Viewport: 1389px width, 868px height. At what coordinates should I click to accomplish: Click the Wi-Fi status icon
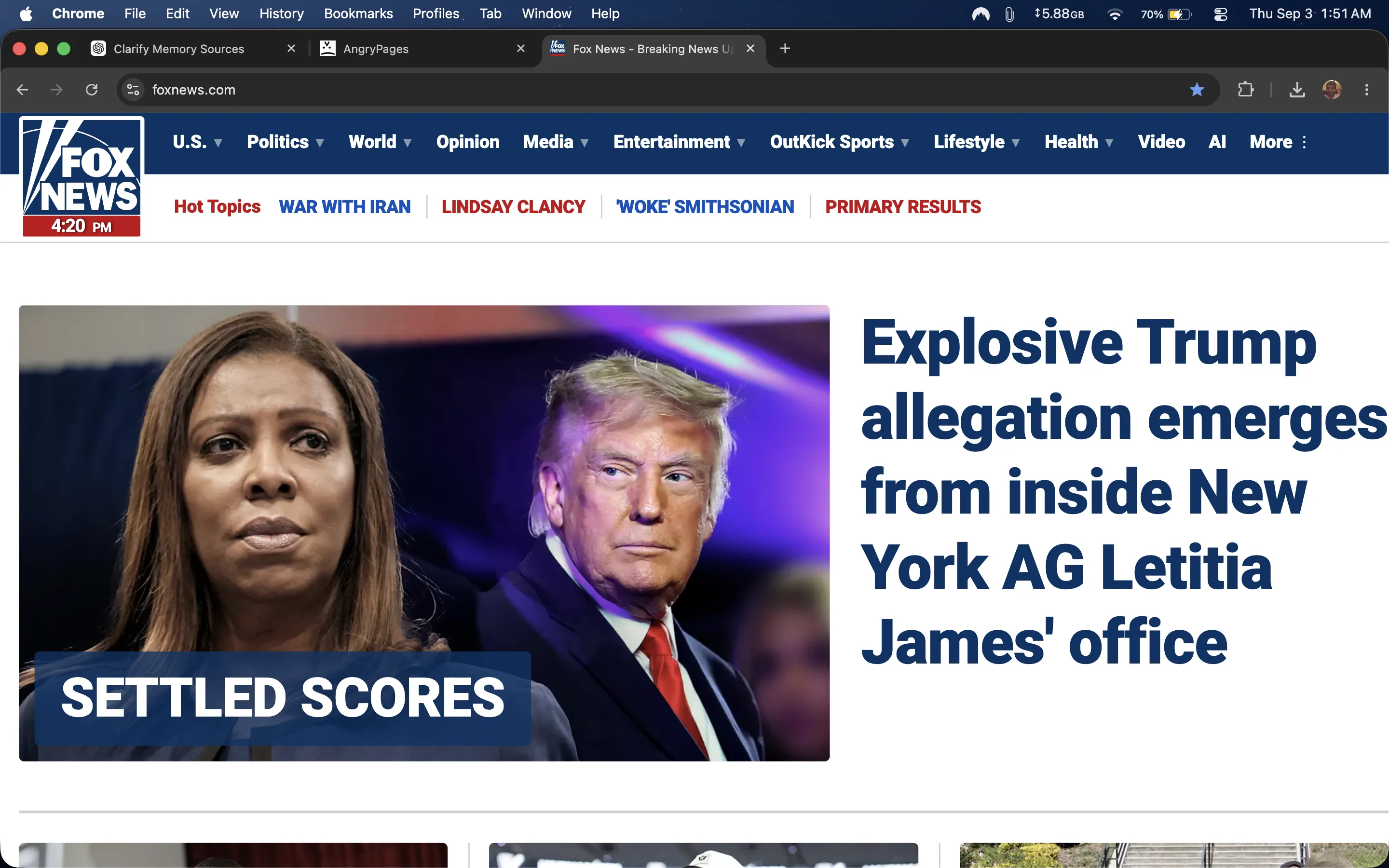(x=1115, y=14)
